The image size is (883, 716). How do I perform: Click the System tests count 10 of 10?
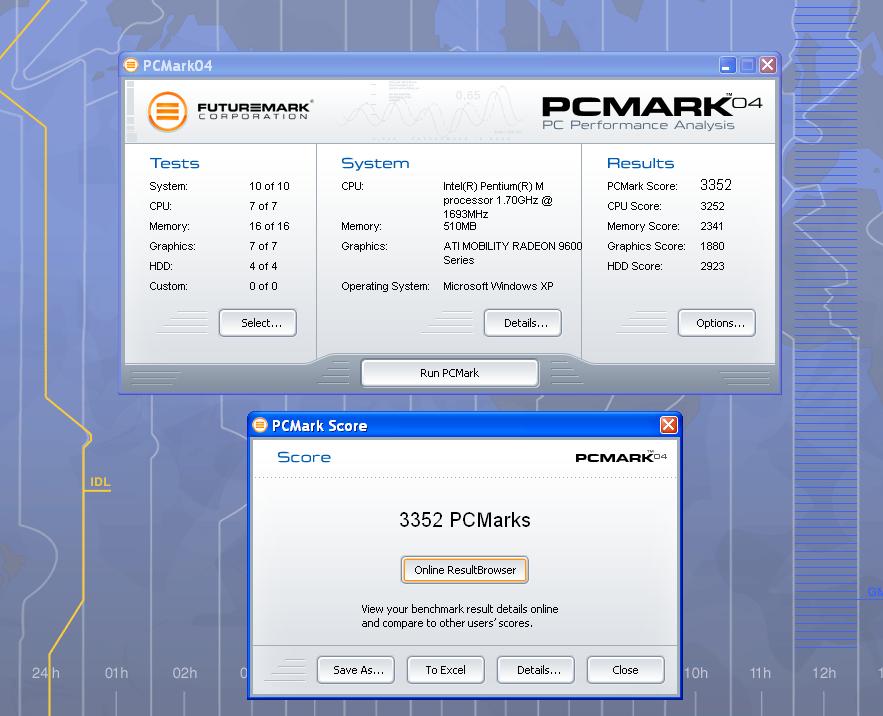[269, 186]
